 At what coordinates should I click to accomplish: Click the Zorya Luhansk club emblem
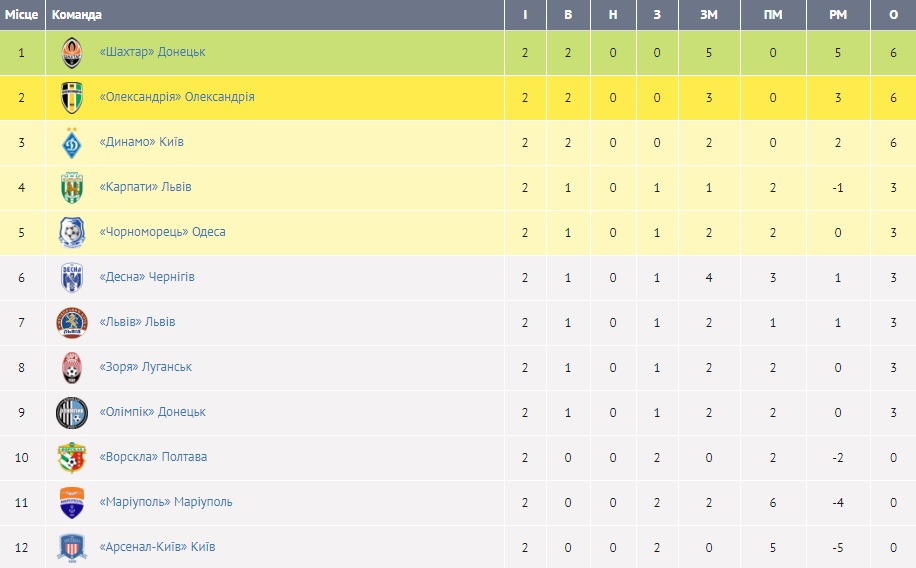click(x=72, y=367)
